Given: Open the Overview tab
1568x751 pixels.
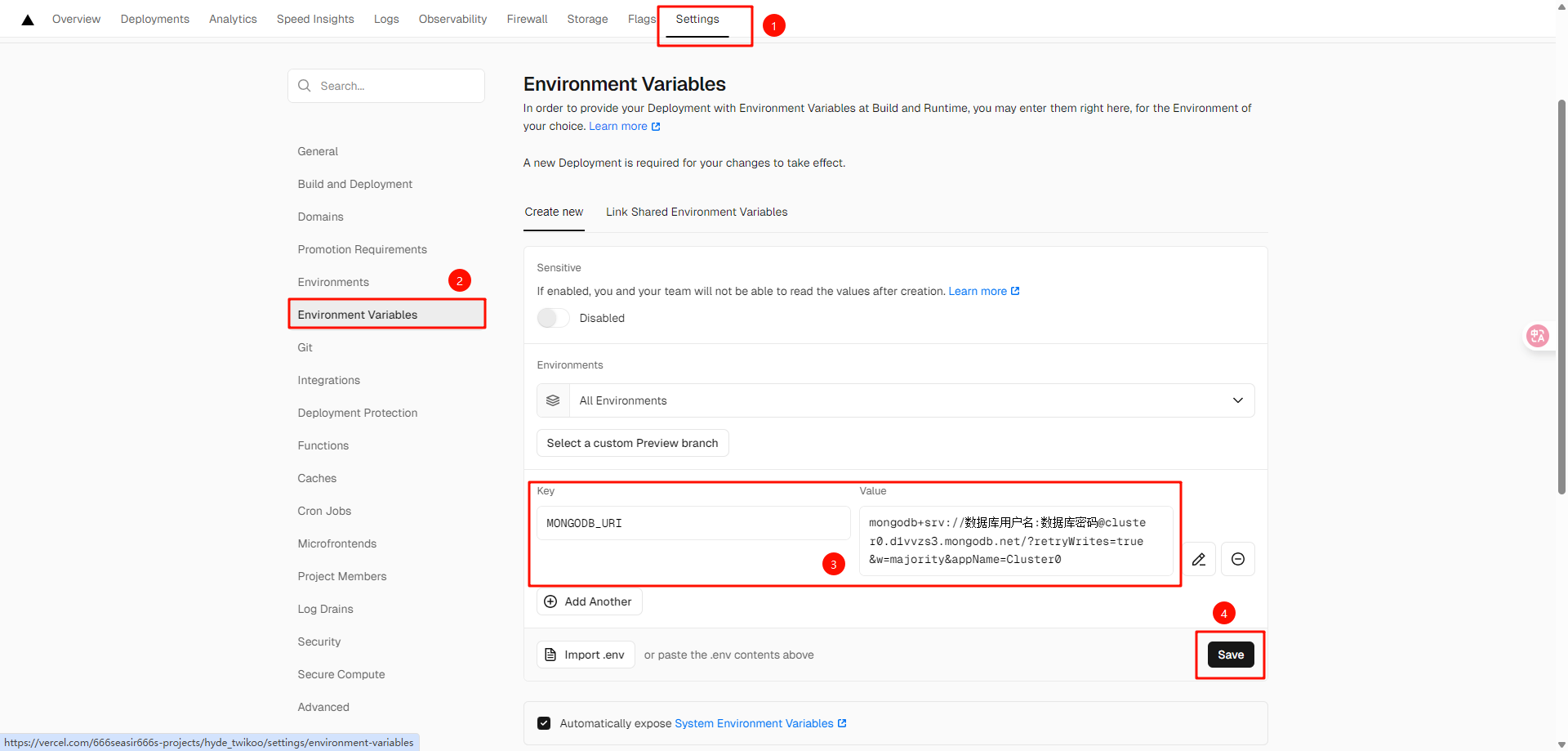Looking at the screenshot, I should click(76, 19).
